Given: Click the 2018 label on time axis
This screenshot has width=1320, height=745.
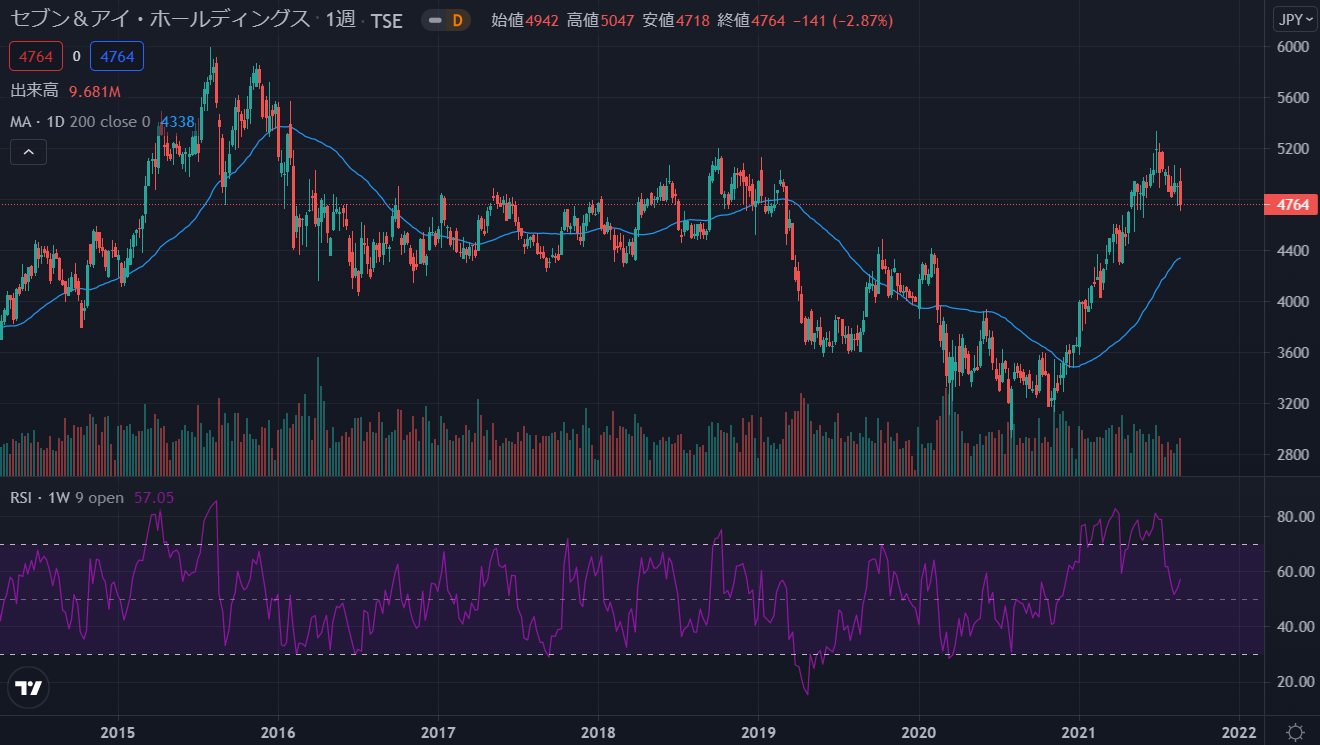Looking at the screenshot, I should [x=598, y=731].
